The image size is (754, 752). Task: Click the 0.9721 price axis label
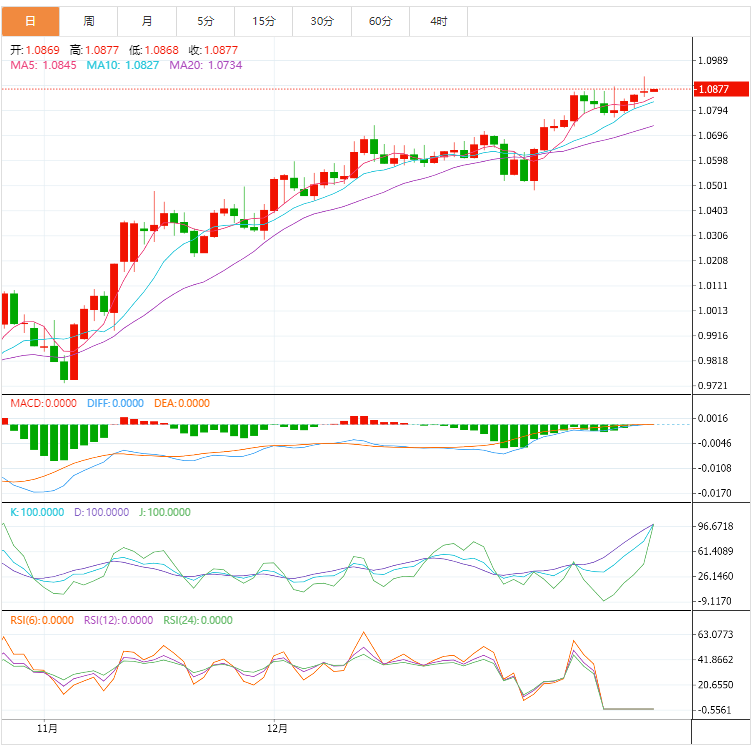(x=713, y=386)
